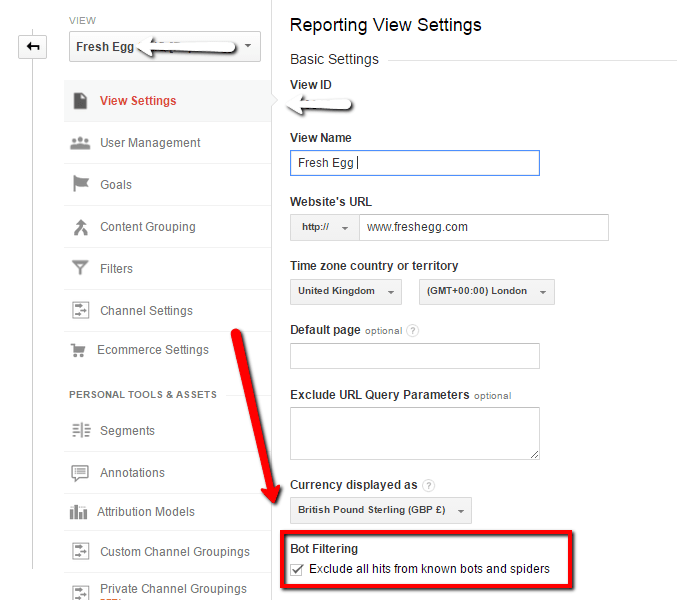Click the textarea resize handle
Viewport: 677px width, 600px height.
click(535, 455)
